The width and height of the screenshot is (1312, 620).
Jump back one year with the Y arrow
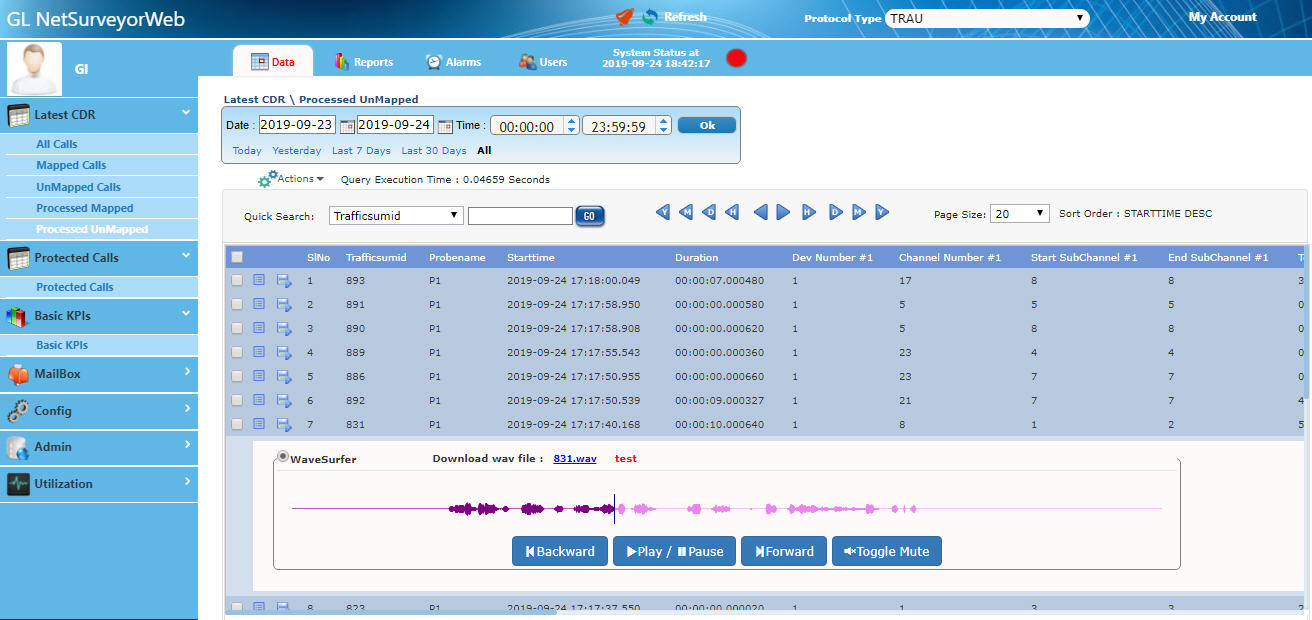coord(663,212)
